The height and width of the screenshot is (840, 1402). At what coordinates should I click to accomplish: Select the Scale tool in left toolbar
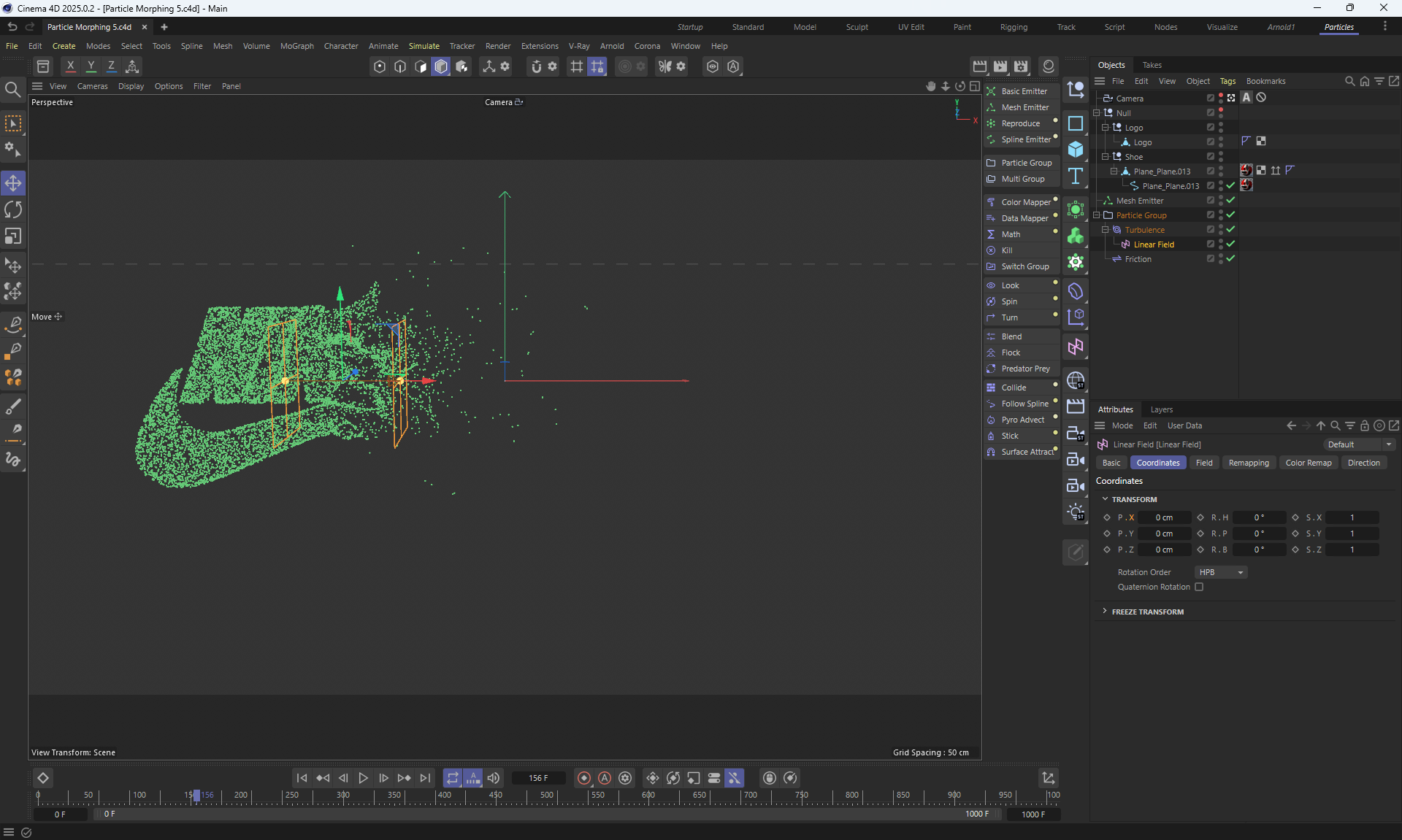click(13, 236)
